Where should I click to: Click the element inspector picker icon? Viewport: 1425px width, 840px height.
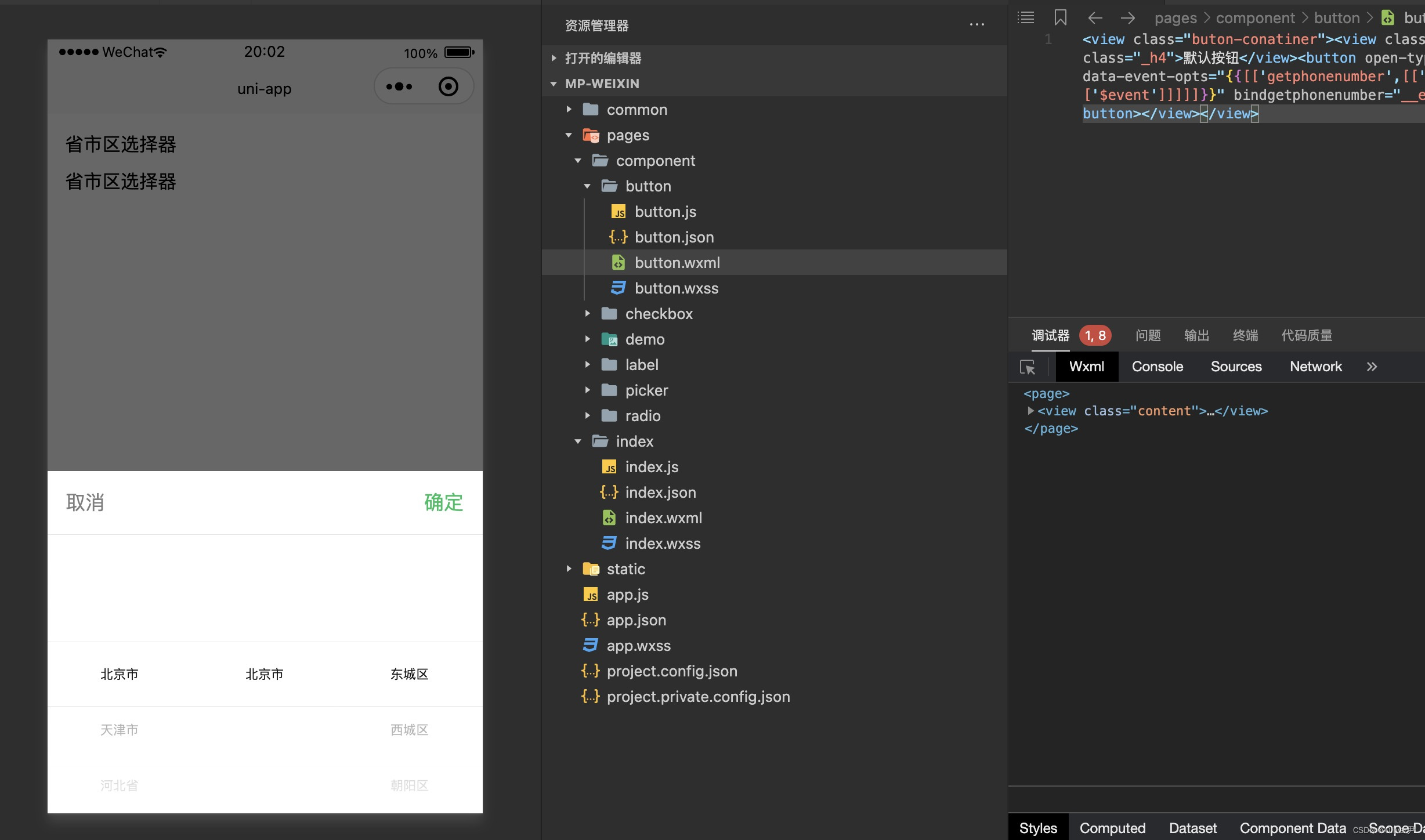coord(1028,367)
